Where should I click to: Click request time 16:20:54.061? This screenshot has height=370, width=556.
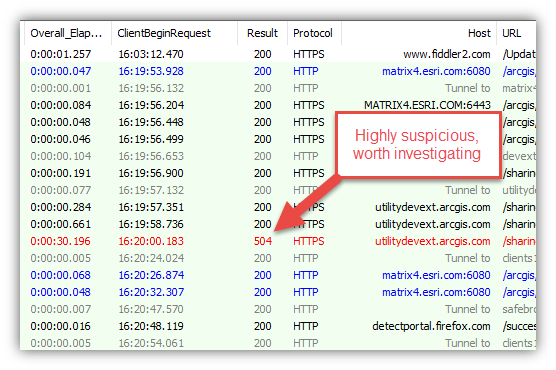151,343
